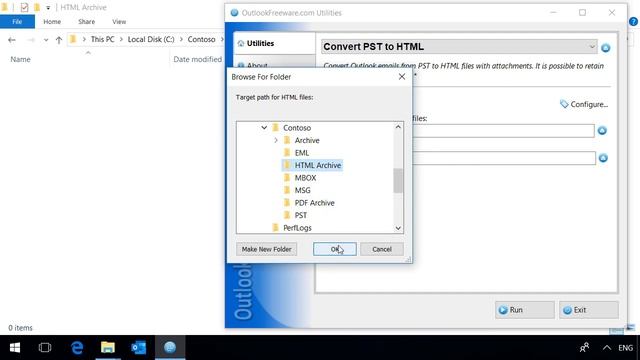Open the Windows Start menu
This screenshot has width=640, height=360.
coord(15,347)
